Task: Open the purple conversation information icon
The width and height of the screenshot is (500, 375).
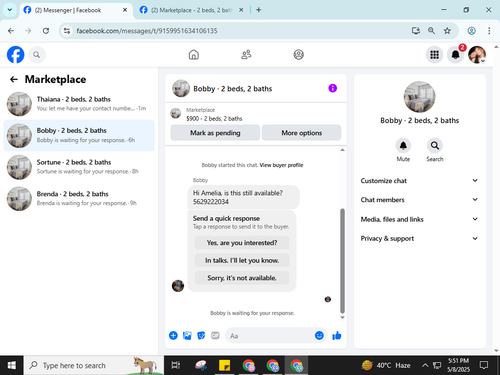Action: pos(332,88)
